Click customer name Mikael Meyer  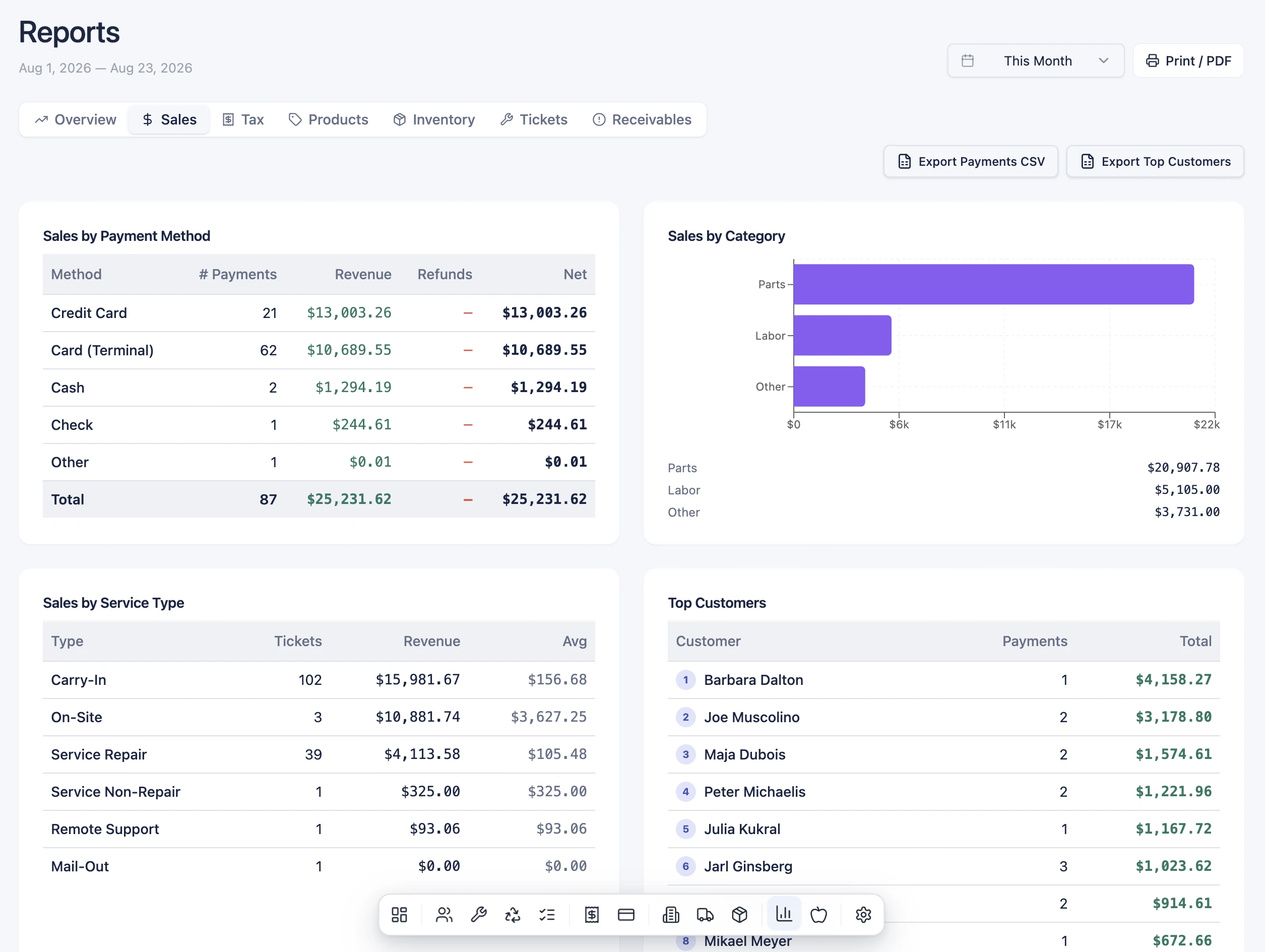(x=747, y=940)
